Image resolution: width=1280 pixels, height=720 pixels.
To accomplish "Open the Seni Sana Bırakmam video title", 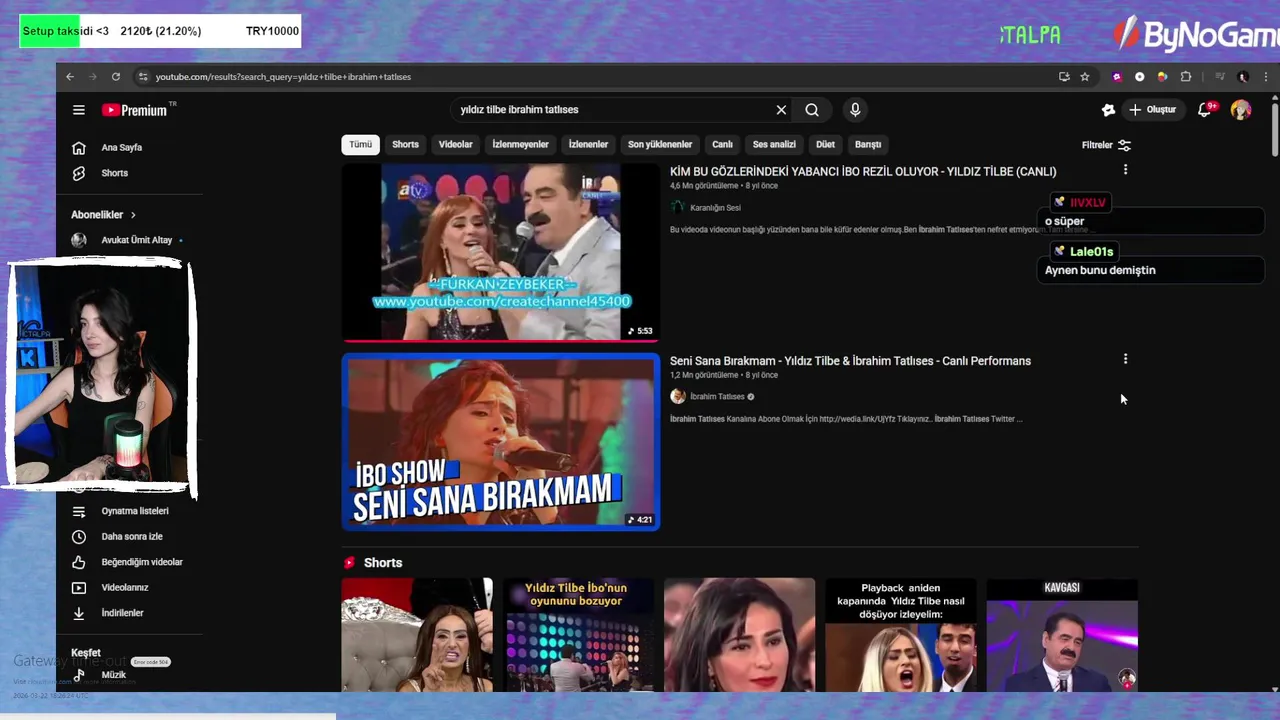I will (850, 361).
